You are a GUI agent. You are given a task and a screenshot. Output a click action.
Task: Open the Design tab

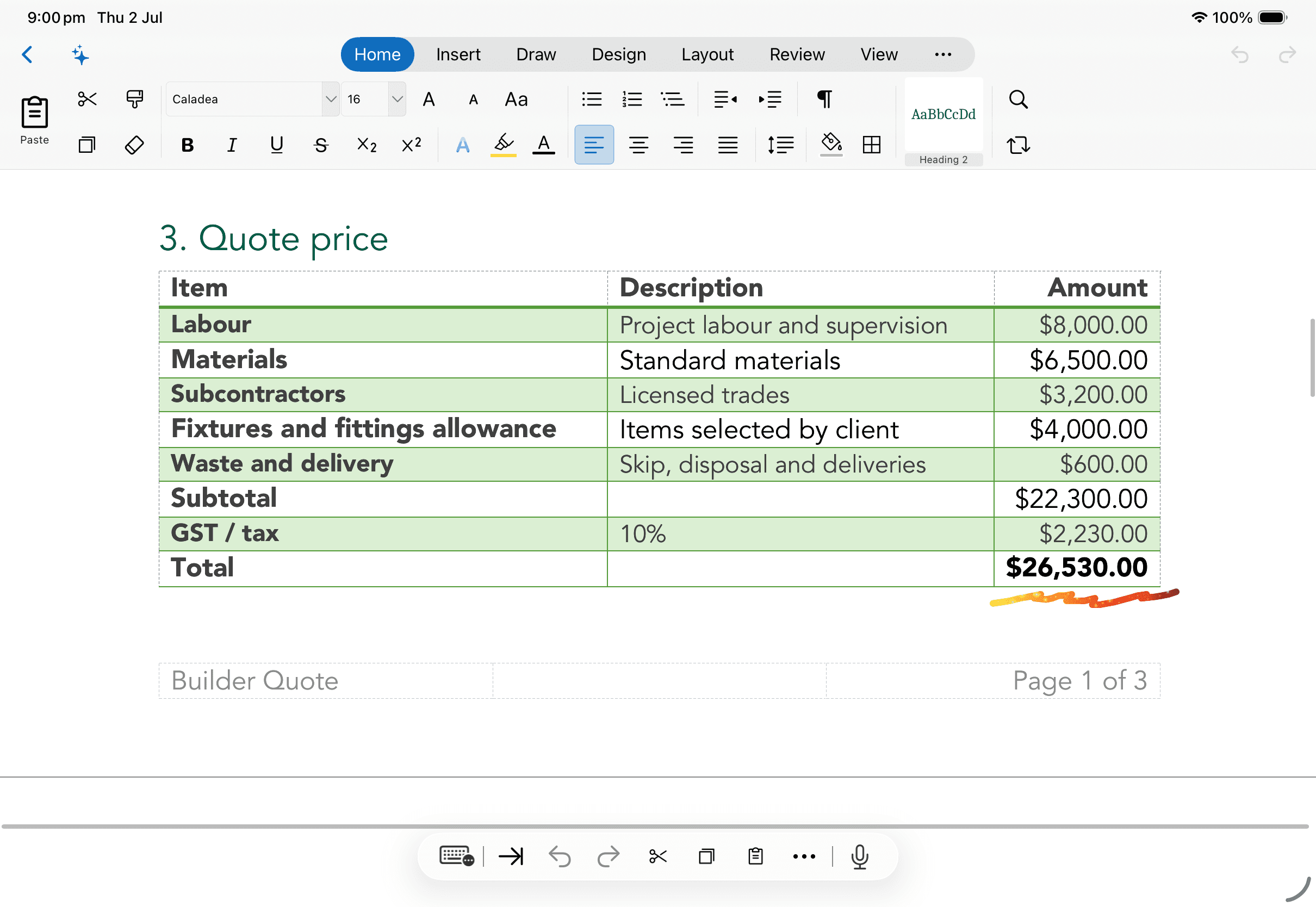[619, 54]
